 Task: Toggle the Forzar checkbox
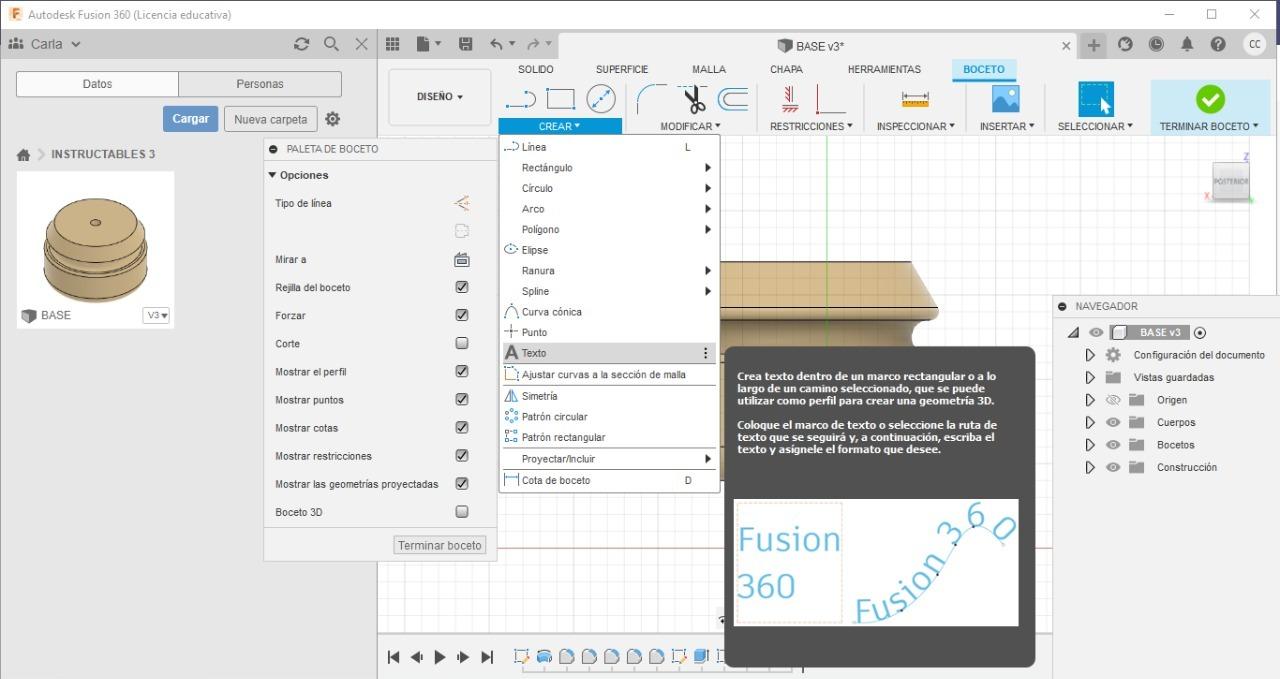(x=462, y=315)
